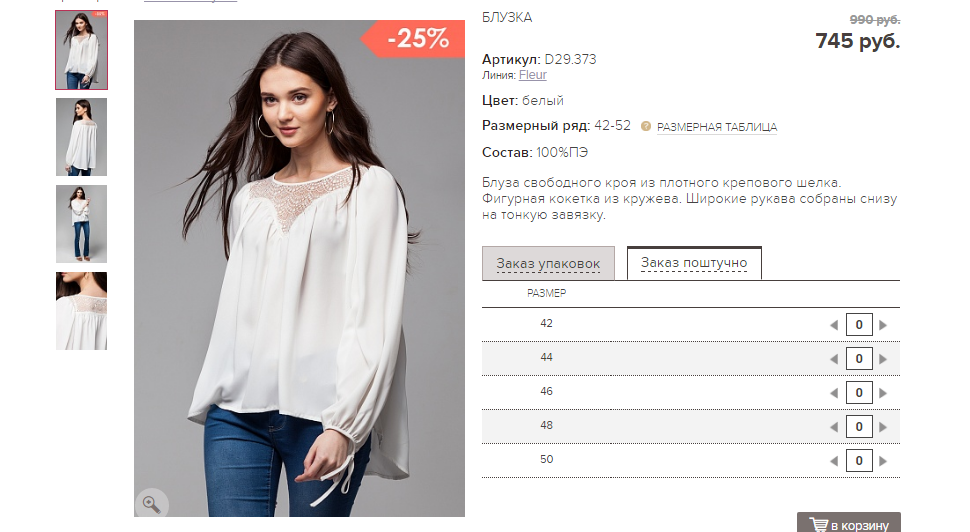
Task: Decrease quantity for size 46
Action: [834, 393]
